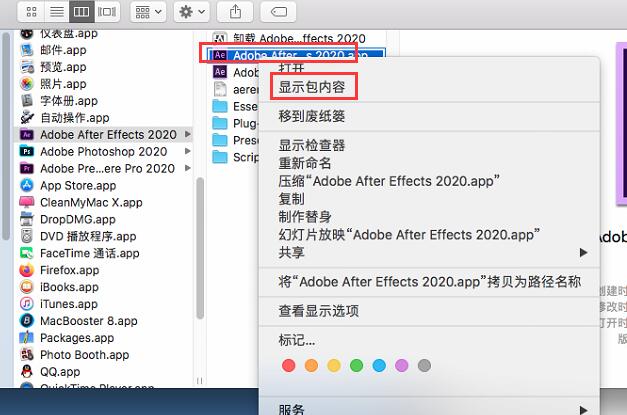Select CleanMyMac X.app icon
Image resolution: width=627 pixels, height=415 pixels.
[x=26, y=202]
